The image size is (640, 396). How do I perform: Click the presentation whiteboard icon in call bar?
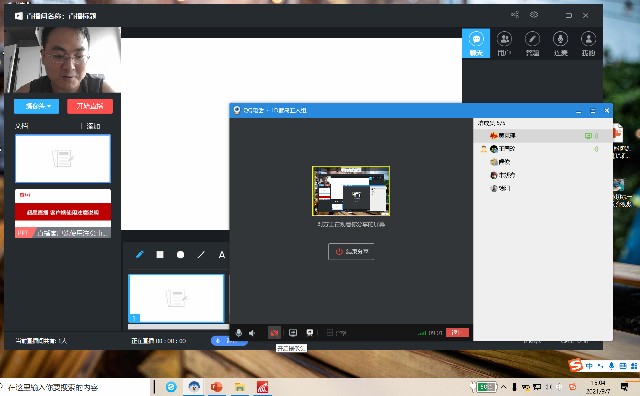click(310, 333)
